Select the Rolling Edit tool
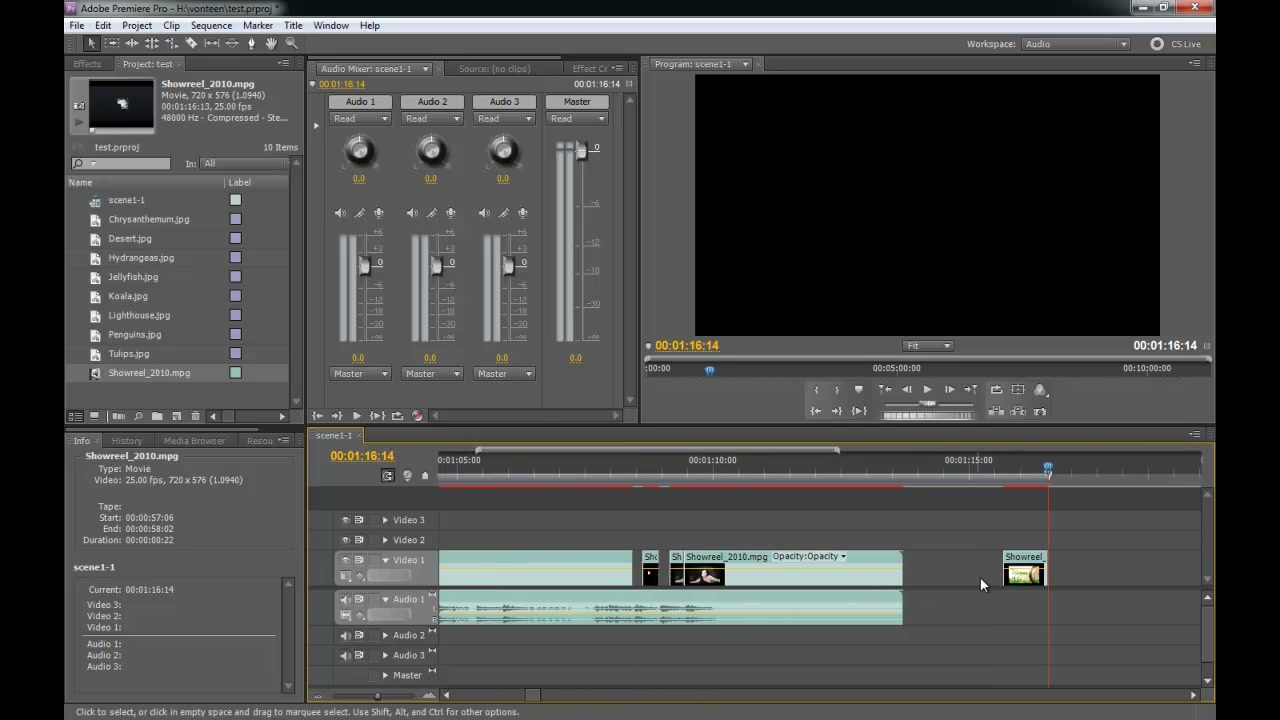 coord(151,44)
